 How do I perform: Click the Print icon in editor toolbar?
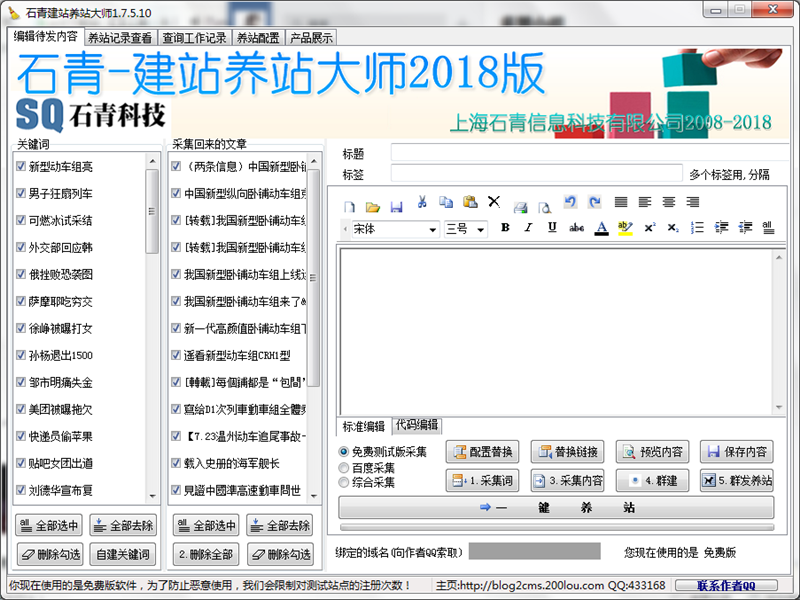(x=520, y=206)
